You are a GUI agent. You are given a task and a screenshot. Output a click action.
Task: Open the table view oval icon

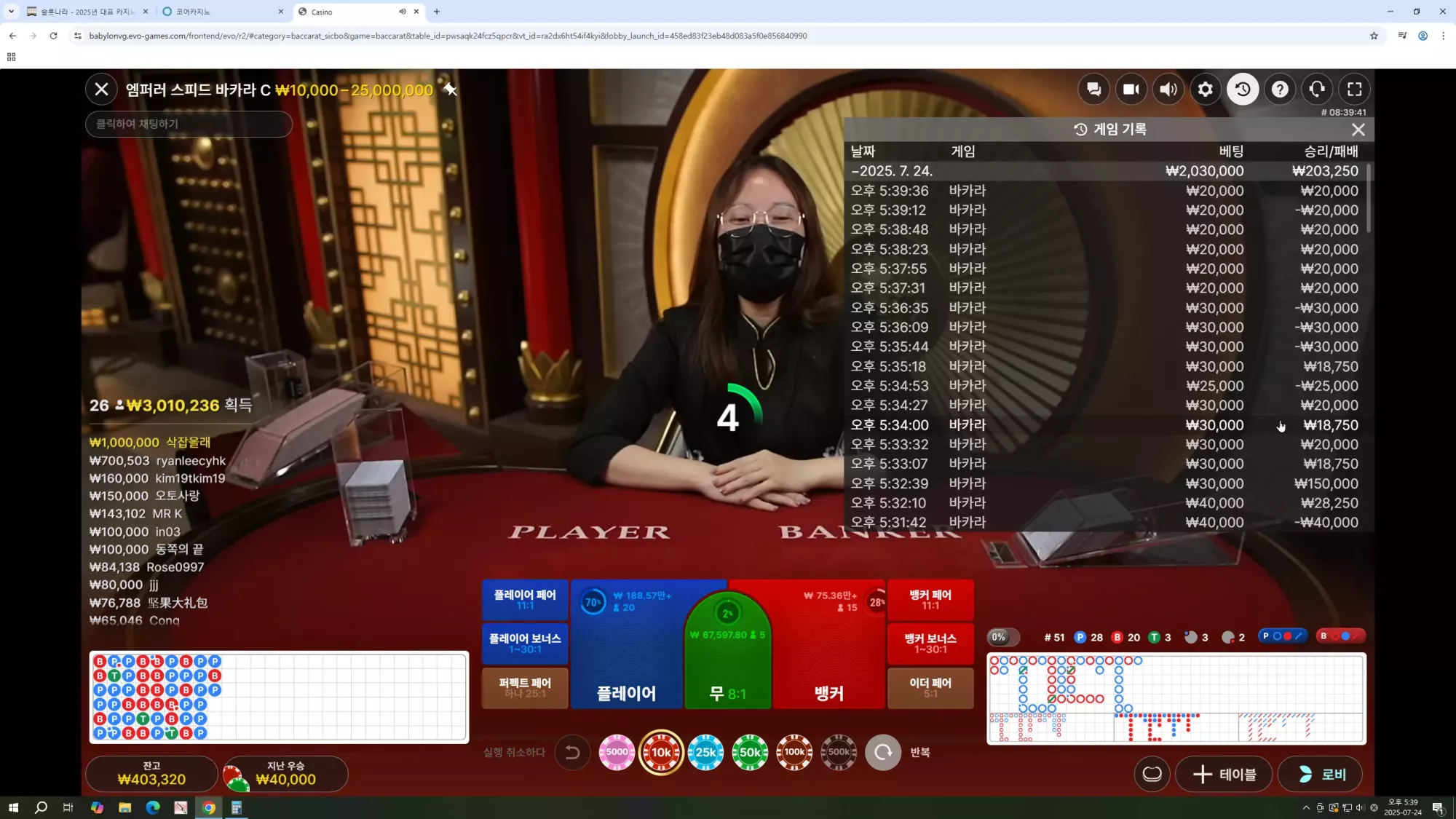tap(1152, 774)
